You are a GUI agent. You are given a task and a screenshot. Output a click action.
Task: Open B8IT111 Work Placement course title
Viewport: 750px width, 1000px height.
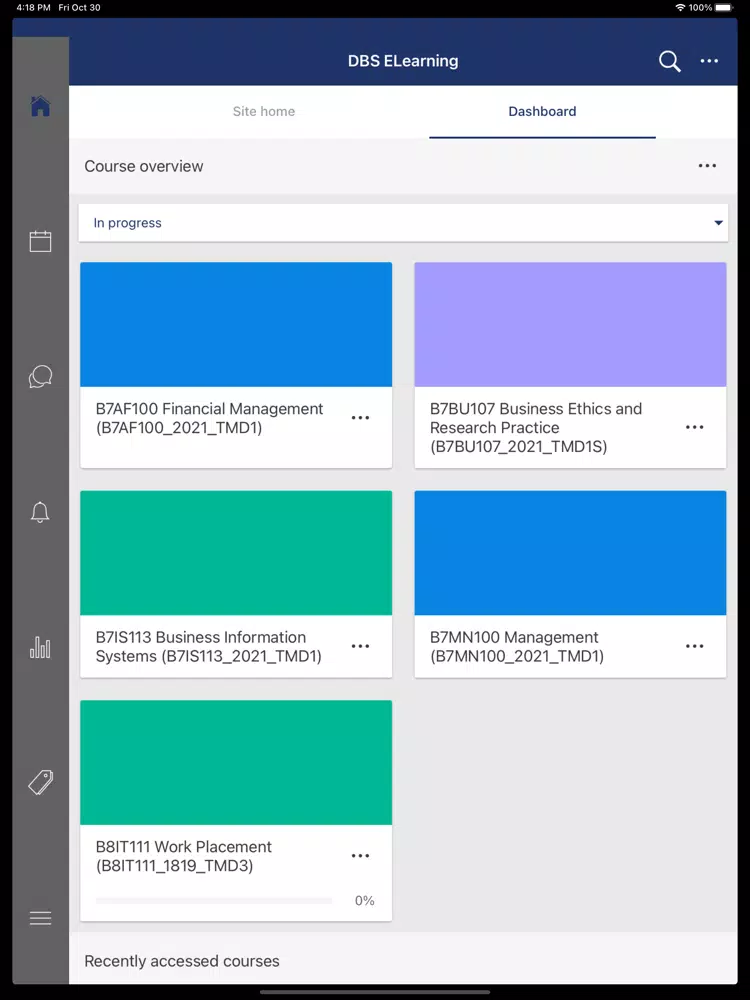(x=184, y=856)
